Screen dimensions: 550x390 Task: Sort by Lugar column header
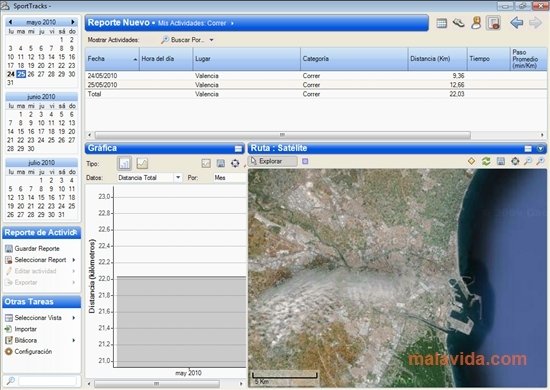coord(247,59)
